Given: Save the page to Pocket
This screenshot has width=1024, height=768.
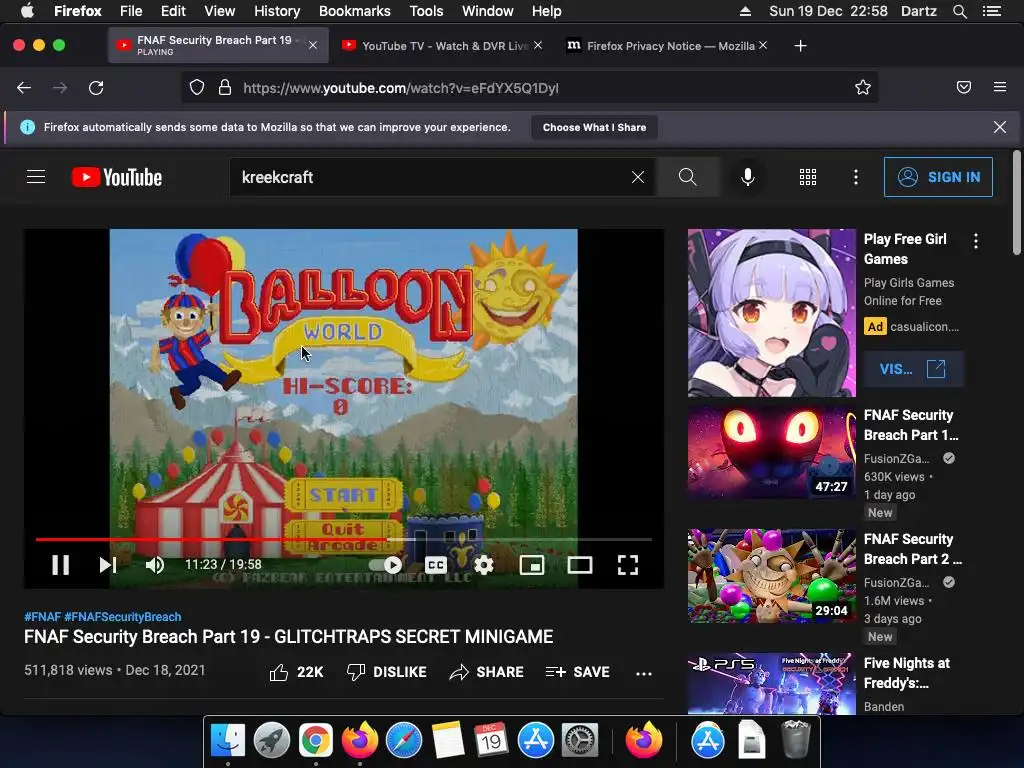Looking at the screenshot, I should click(x=964, y=88).
